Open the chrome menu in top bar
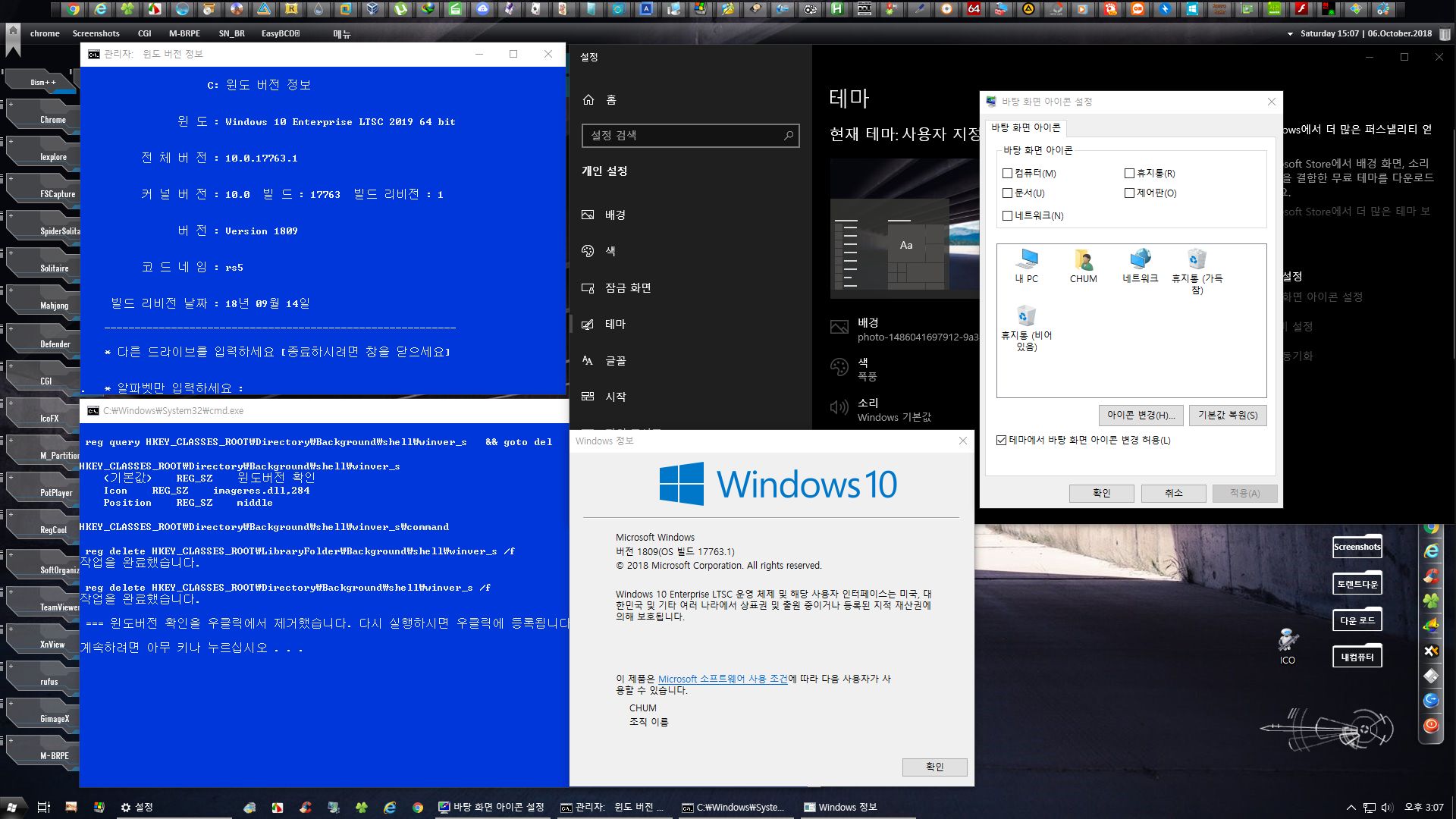The height and width of the screenshot is (819, 1456). pos(45,33)
